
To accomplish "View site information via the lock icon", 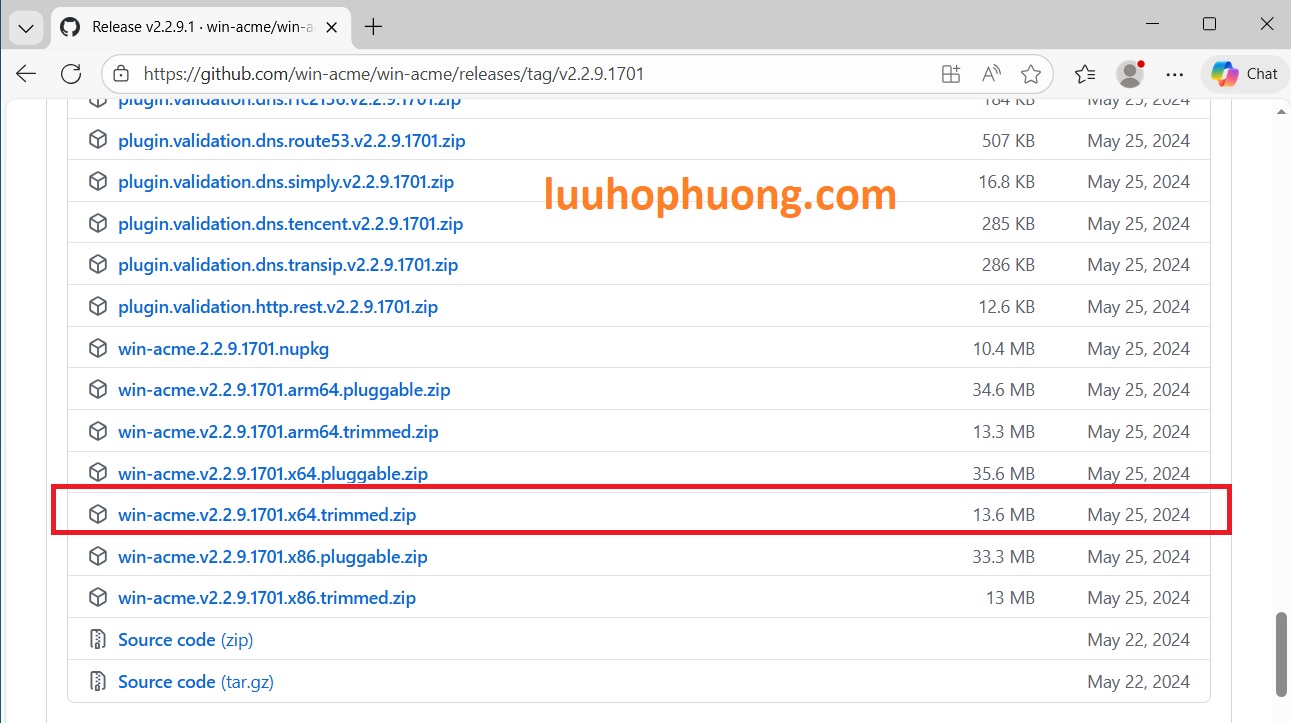I will [x=121, y=73].
